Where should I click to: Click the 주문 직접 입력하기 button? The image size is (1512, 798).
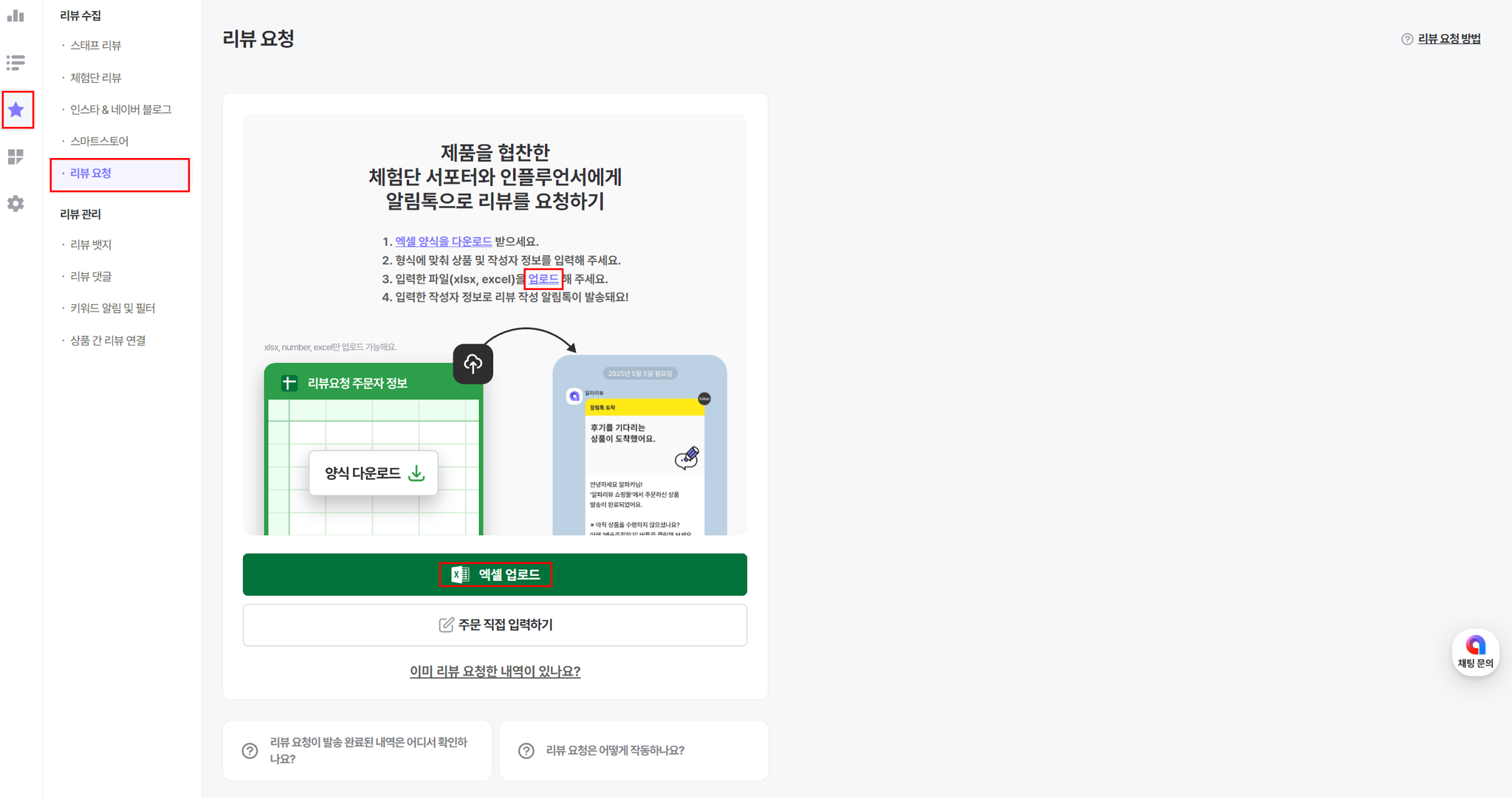tap(495, 625)
